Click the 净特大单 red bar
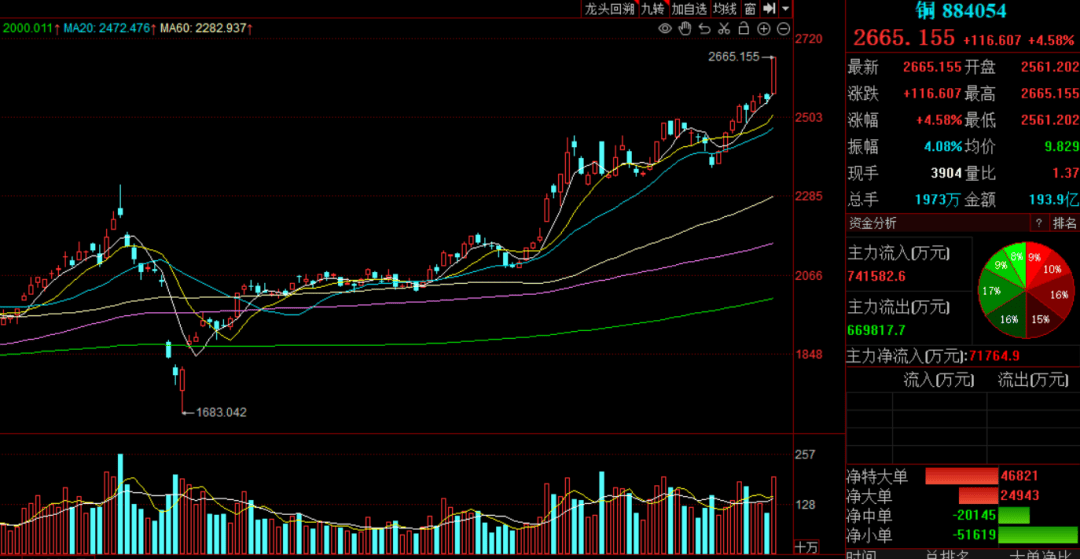The image size is (1080, 559). click(961, 476)
